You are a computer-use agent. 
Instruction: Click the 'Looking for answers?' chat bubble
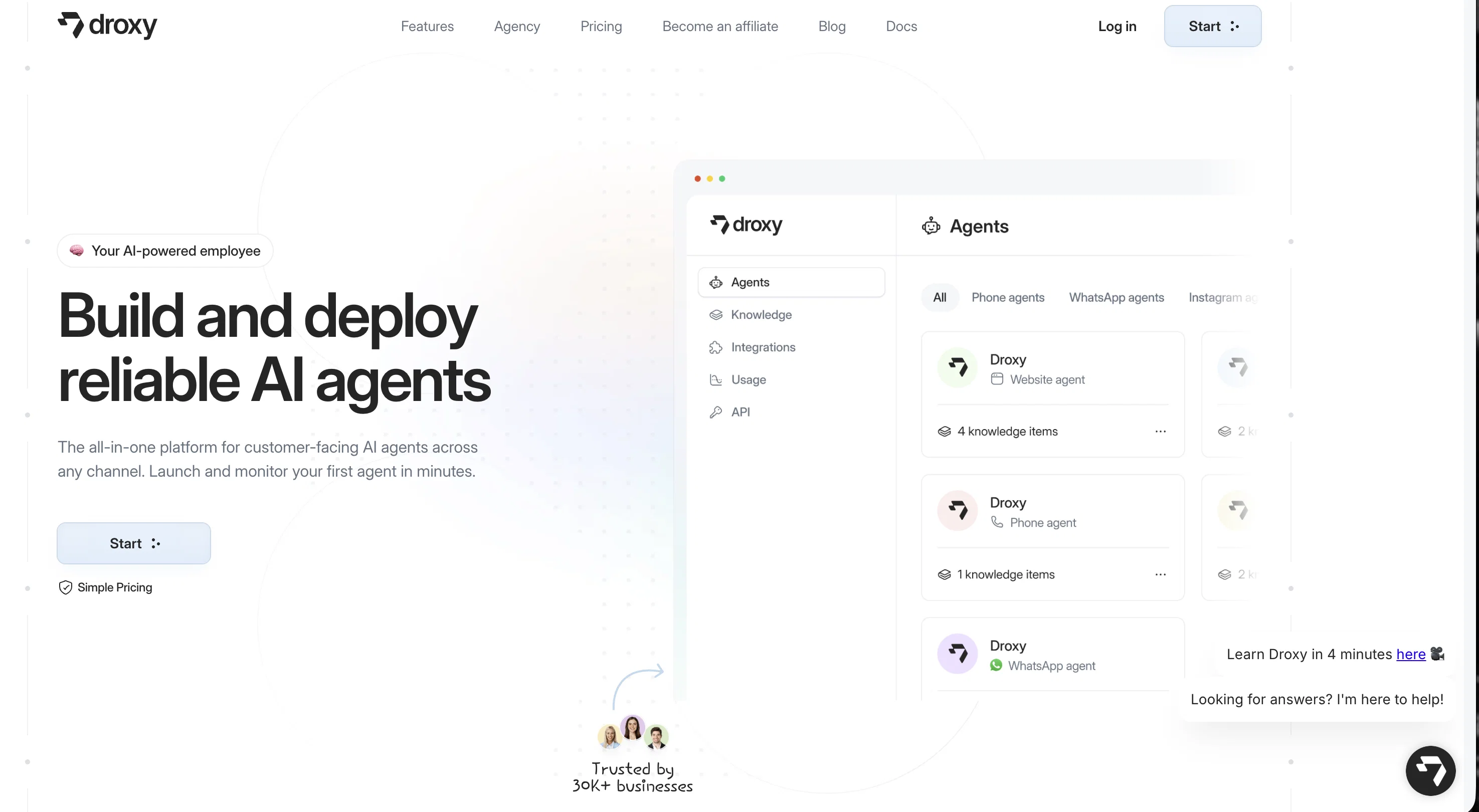pyautogui.click(x=1317, y=700)
